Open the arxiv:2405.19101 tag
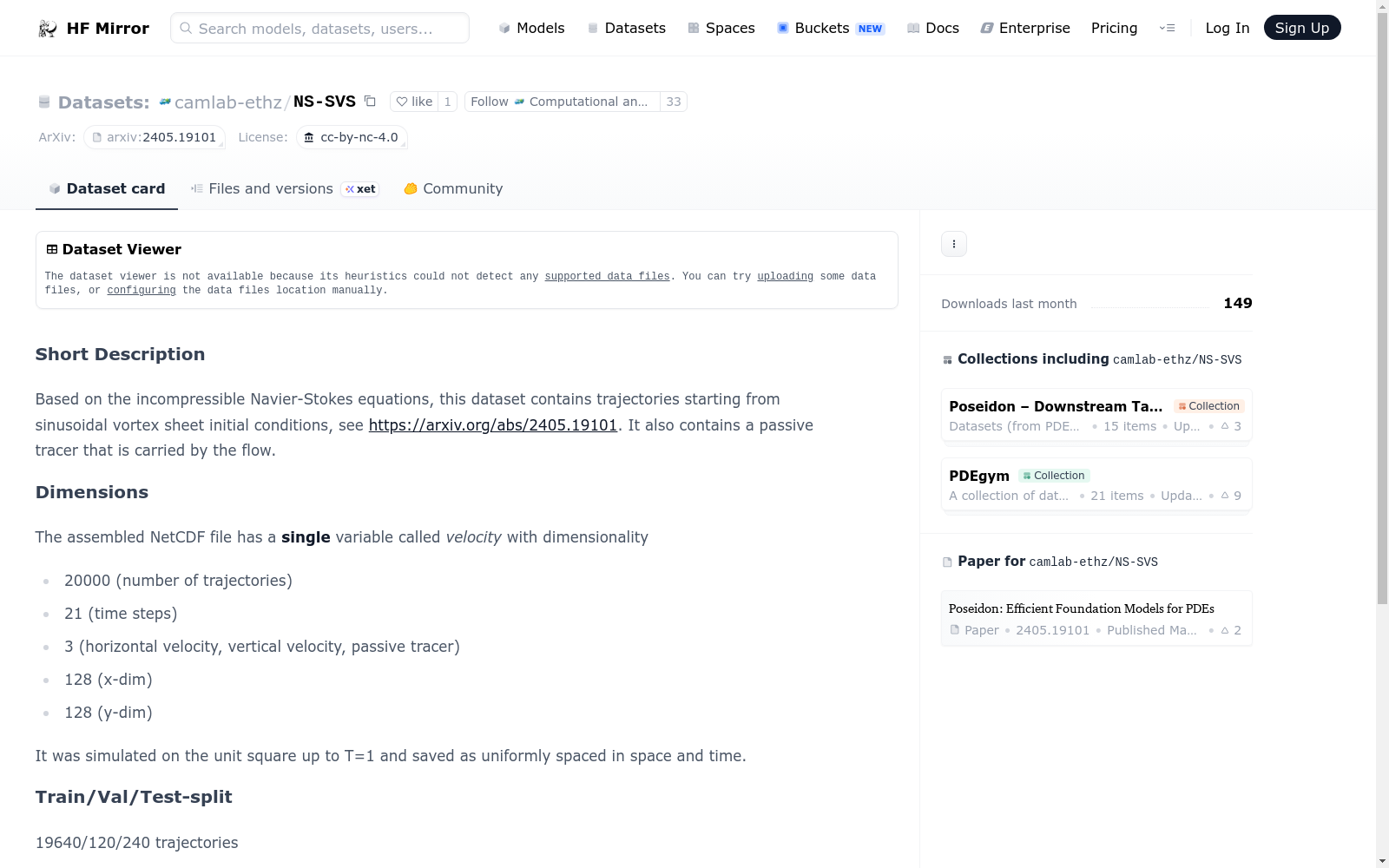The image size is (1389, 868). 155,138
